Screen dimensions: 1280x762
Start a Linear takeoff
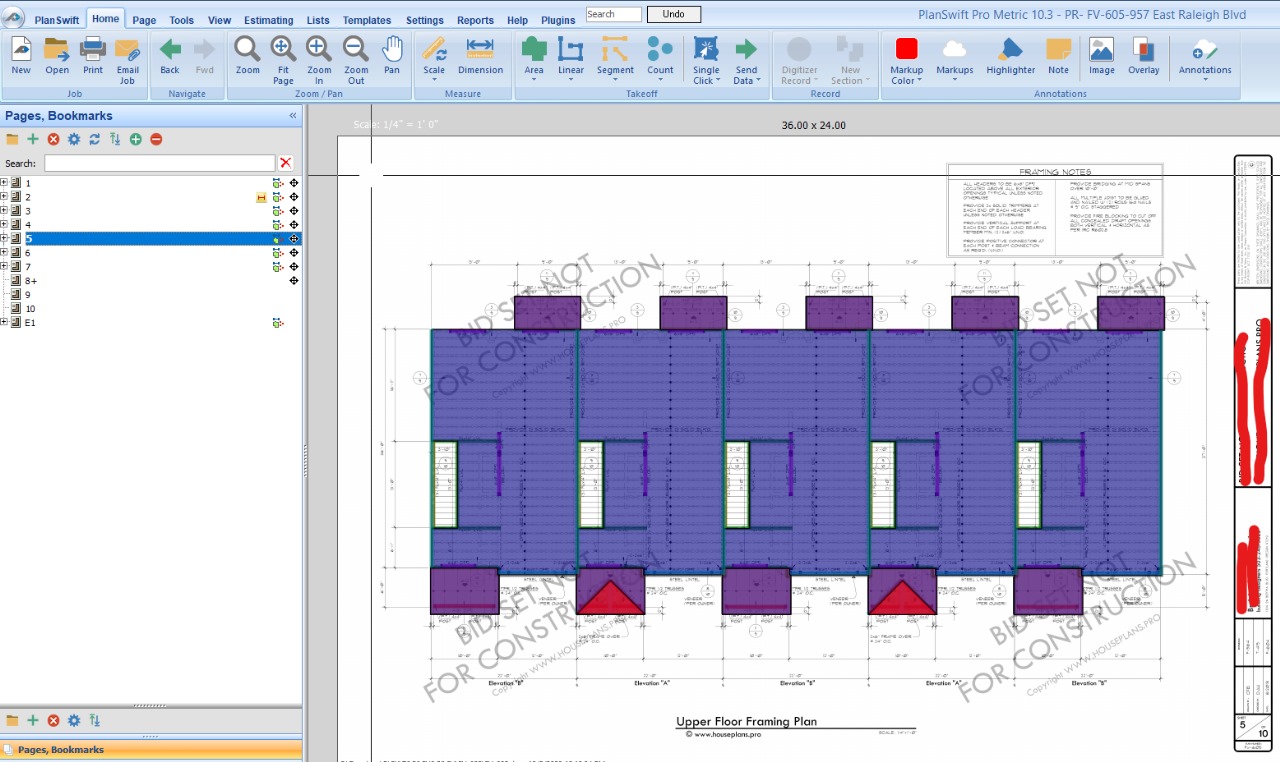[571, 49]
